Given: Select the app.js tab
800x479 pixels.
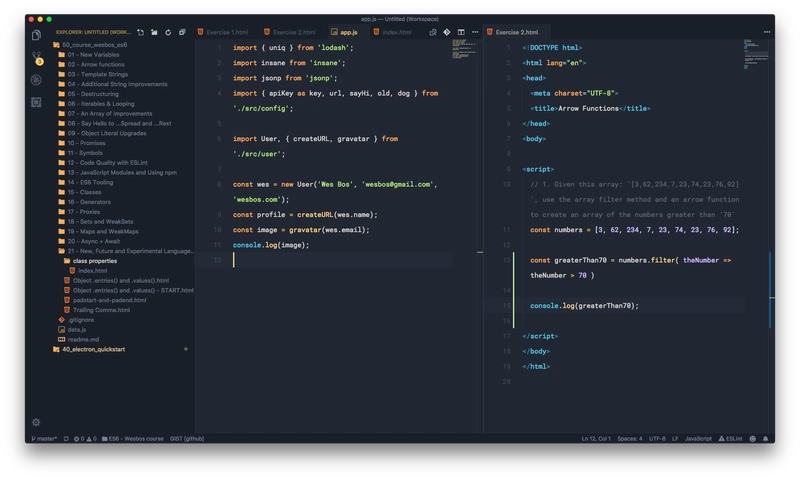Looking at the screenshot, I should [x=344, y=32].
